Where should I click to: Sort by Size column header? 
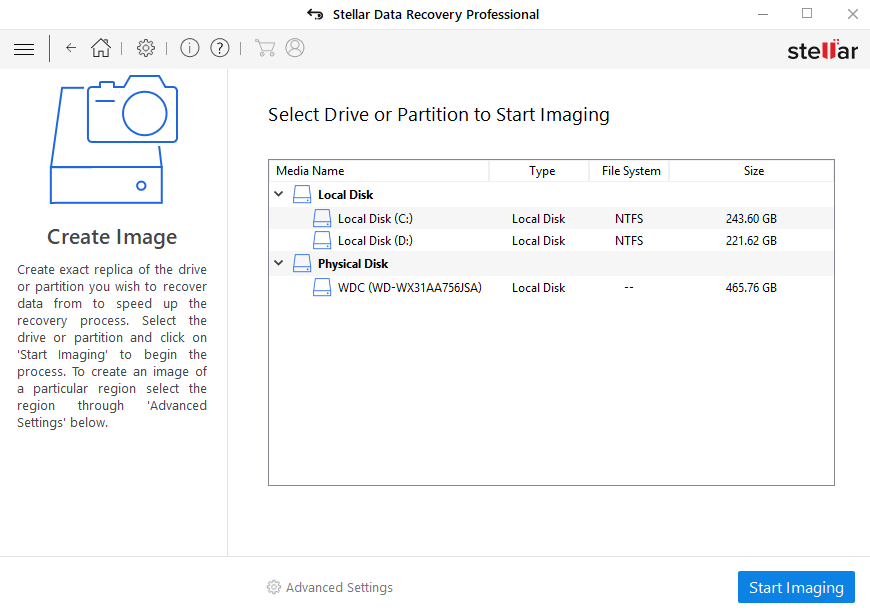pyautogui.click(x=752, y=171)
